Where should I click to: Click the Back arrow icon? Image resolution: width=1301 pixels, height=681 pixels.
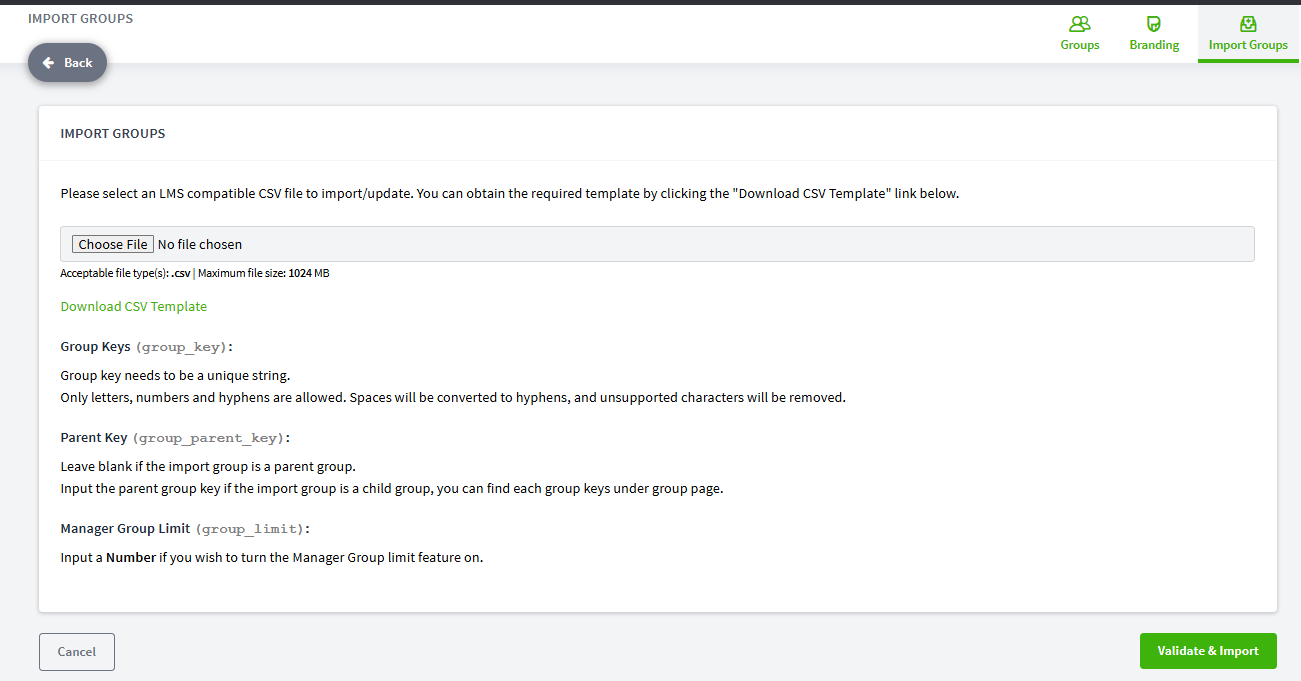(x=48, y=63)
